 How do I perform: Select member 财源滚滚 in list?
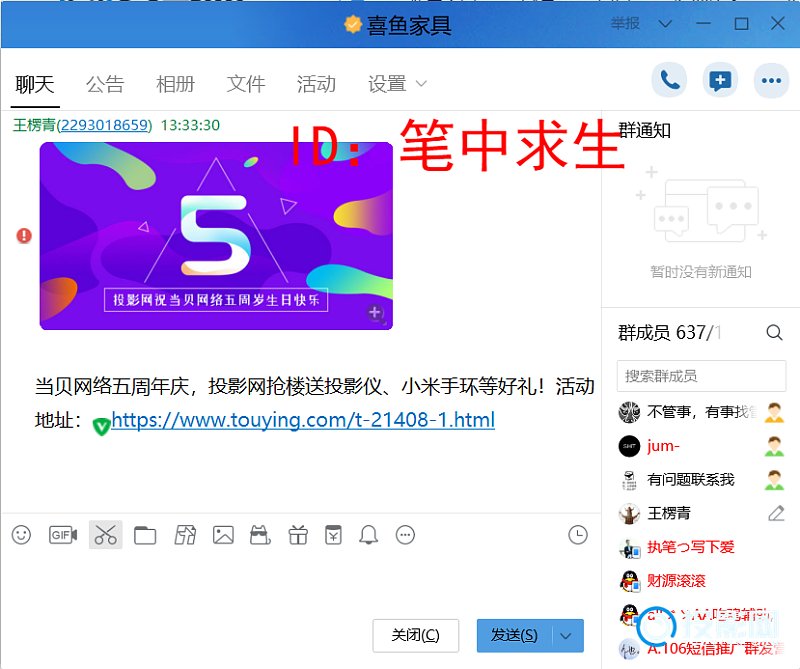pos(701,581)
